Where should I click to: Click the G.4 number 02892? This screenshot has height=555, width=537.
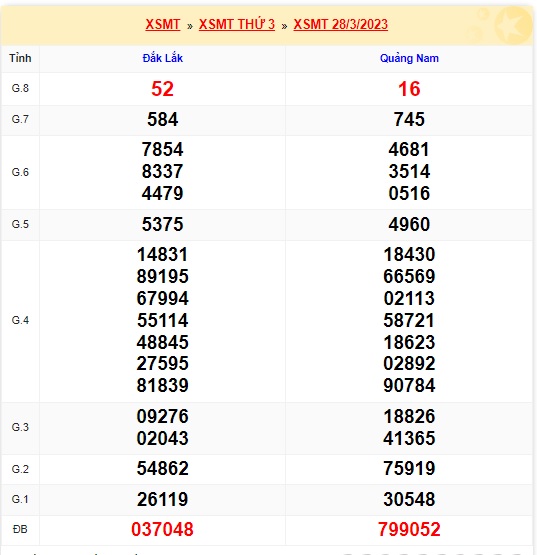[409, 364]
